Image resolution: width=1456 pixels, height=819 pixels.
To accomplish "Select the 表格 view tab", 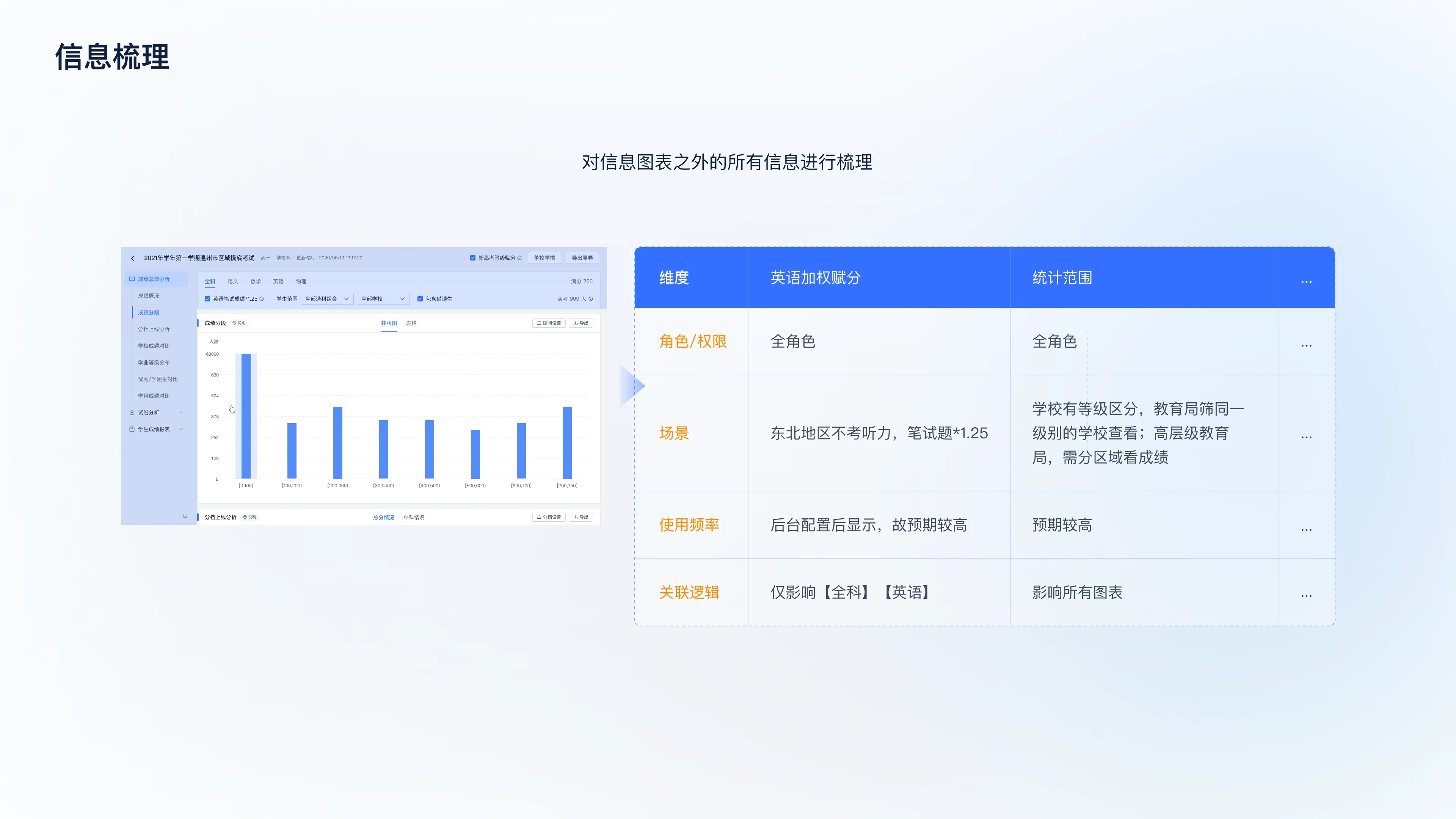I will coord(411,323).
